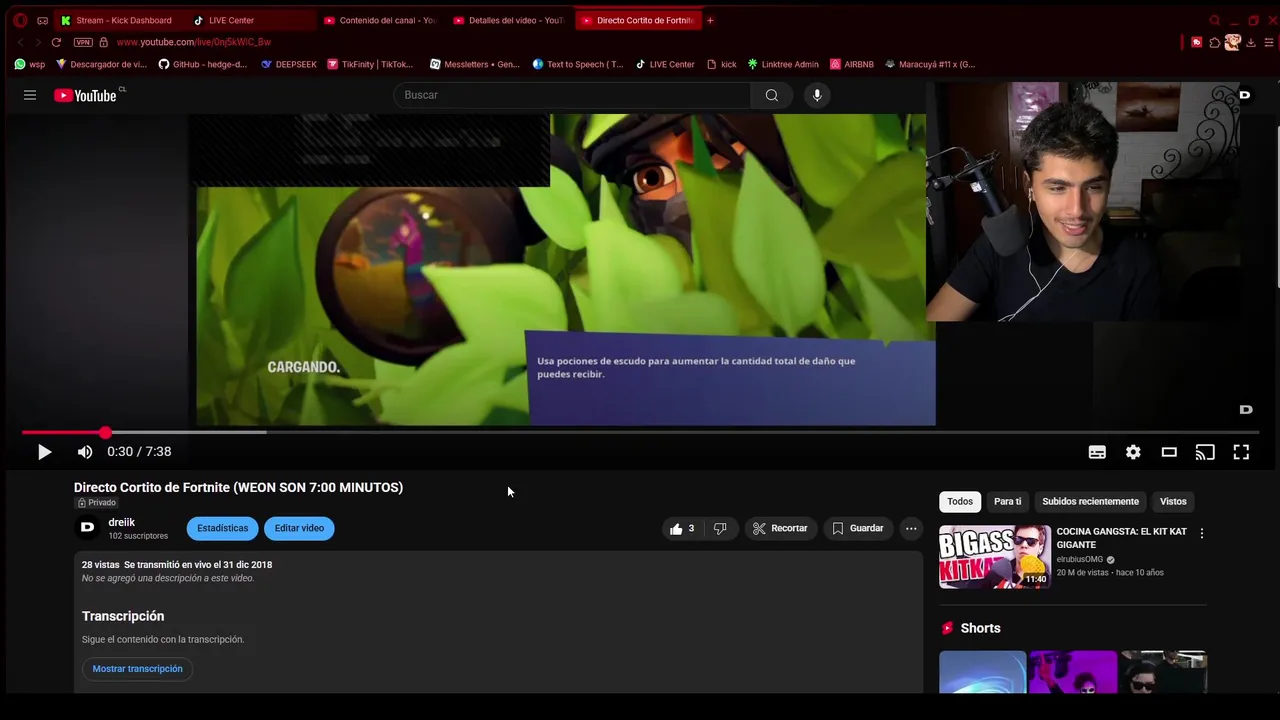
Task: Open AIRBNB bookmark
Action: pyautogui.click(x=852, y=64)
